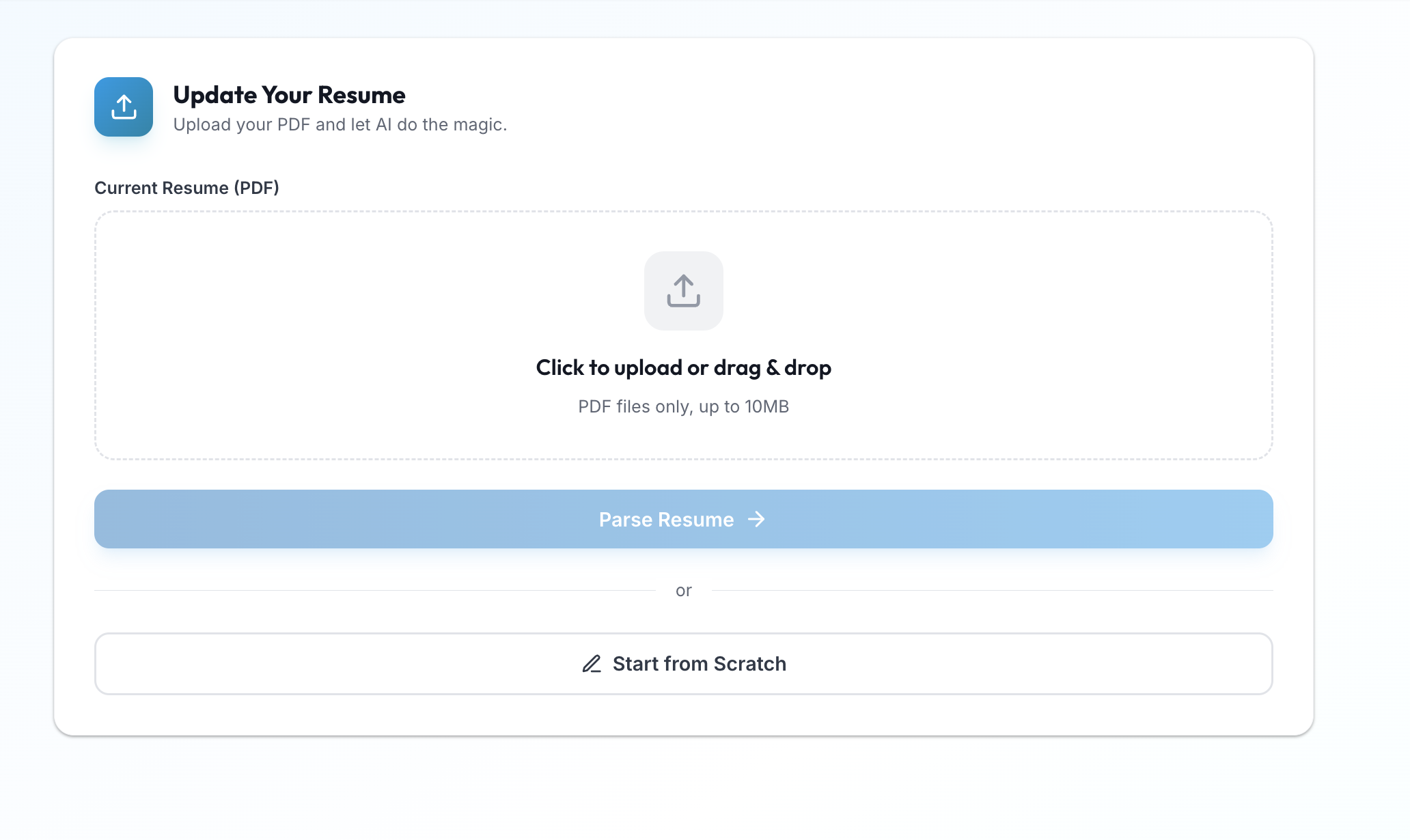Start from Scratch to build a new resume
The height and width of the screenshot is (840, 1410).
(x=683, y=664)
